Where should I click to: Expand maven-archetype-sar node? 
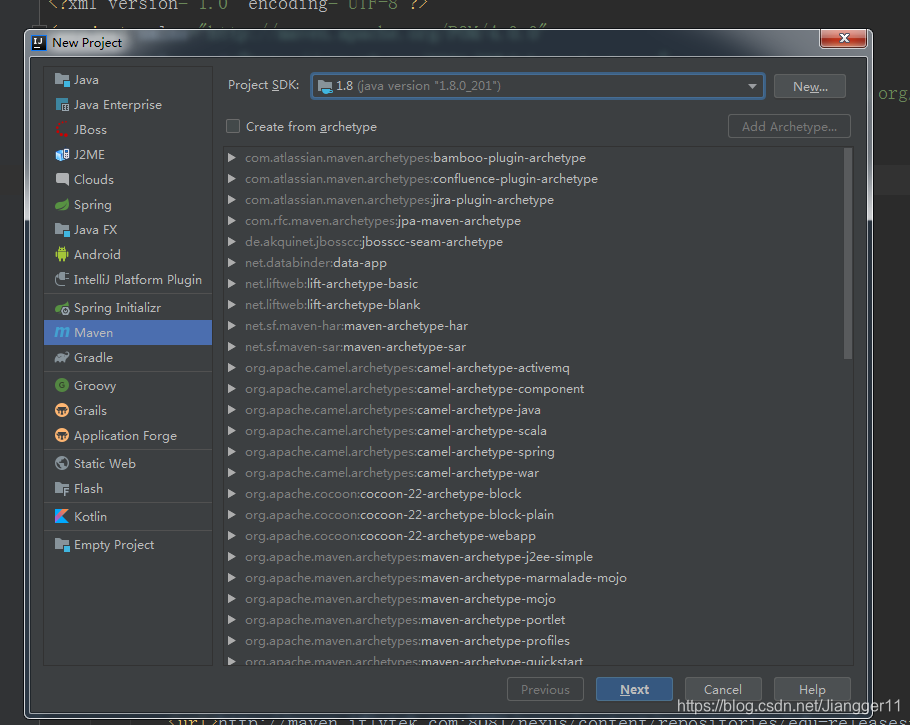click(x=232, y=347)
